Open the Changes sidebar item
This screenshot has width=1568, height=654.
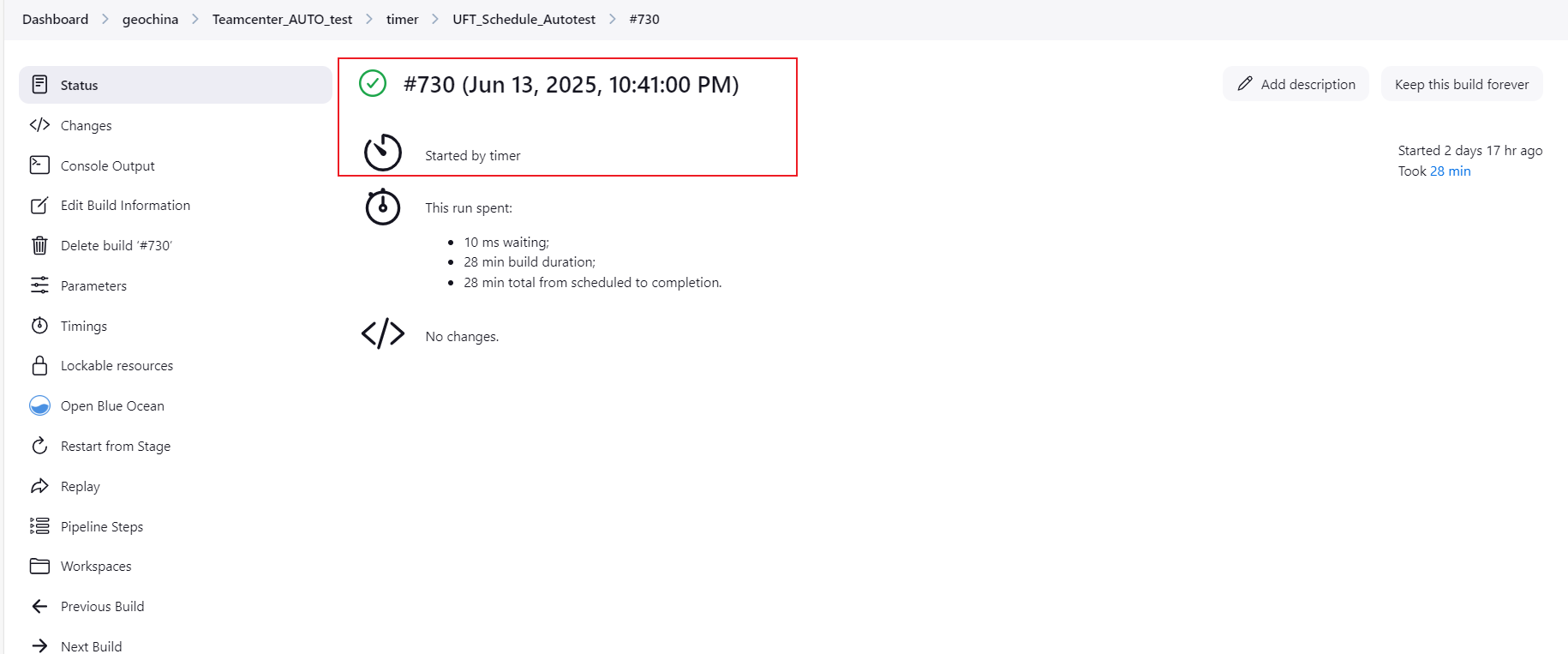[x=86, y=125]
